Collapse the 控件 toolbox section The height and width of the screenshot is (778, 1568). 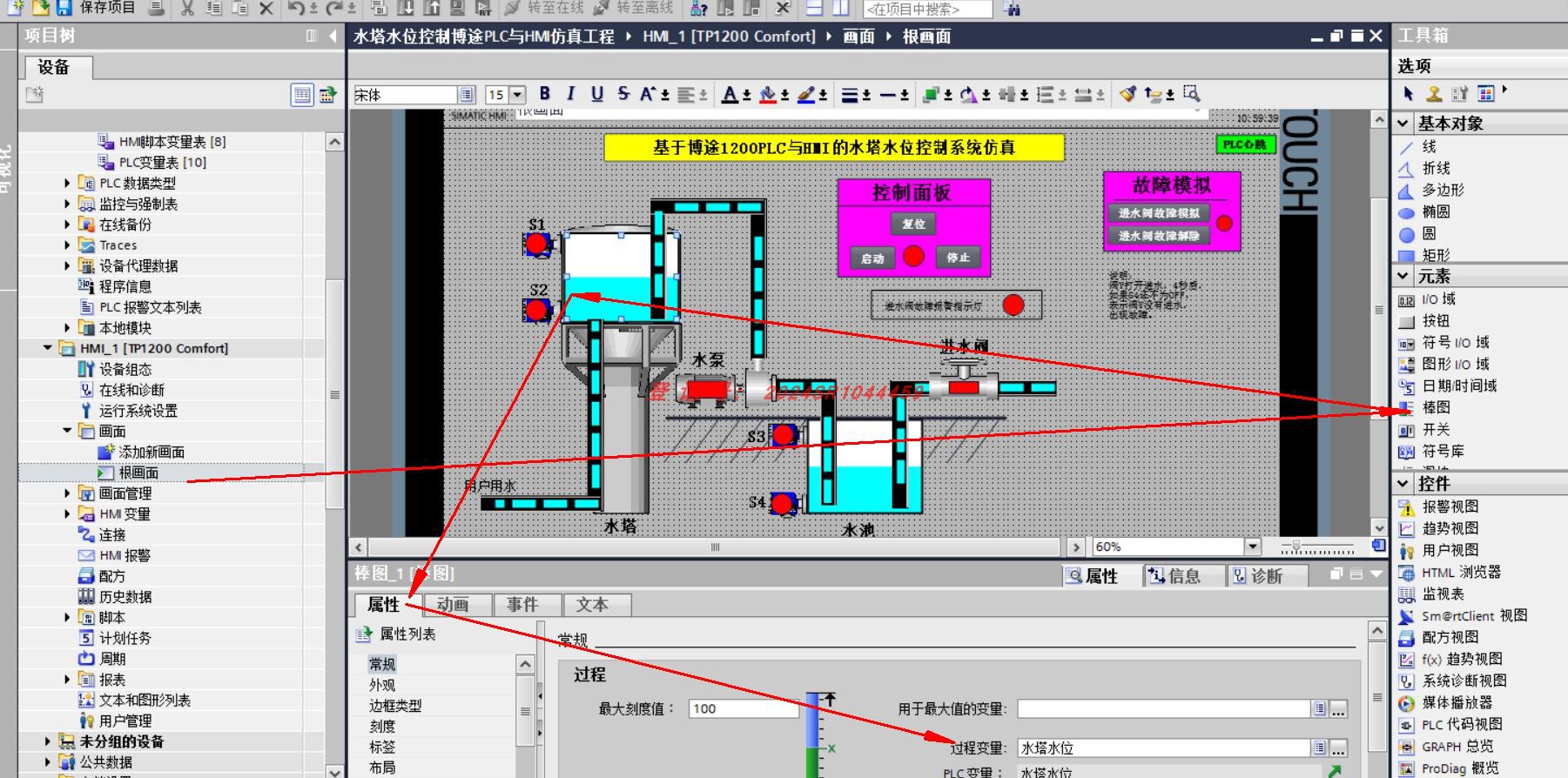click(x=1403, y=483)
